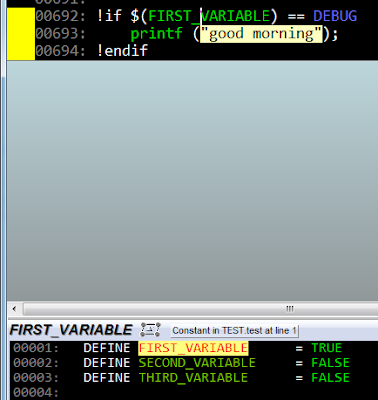Click the !if directive on line 00692
The height and width of the screenshot is (400, 378).
coord(109,16)
